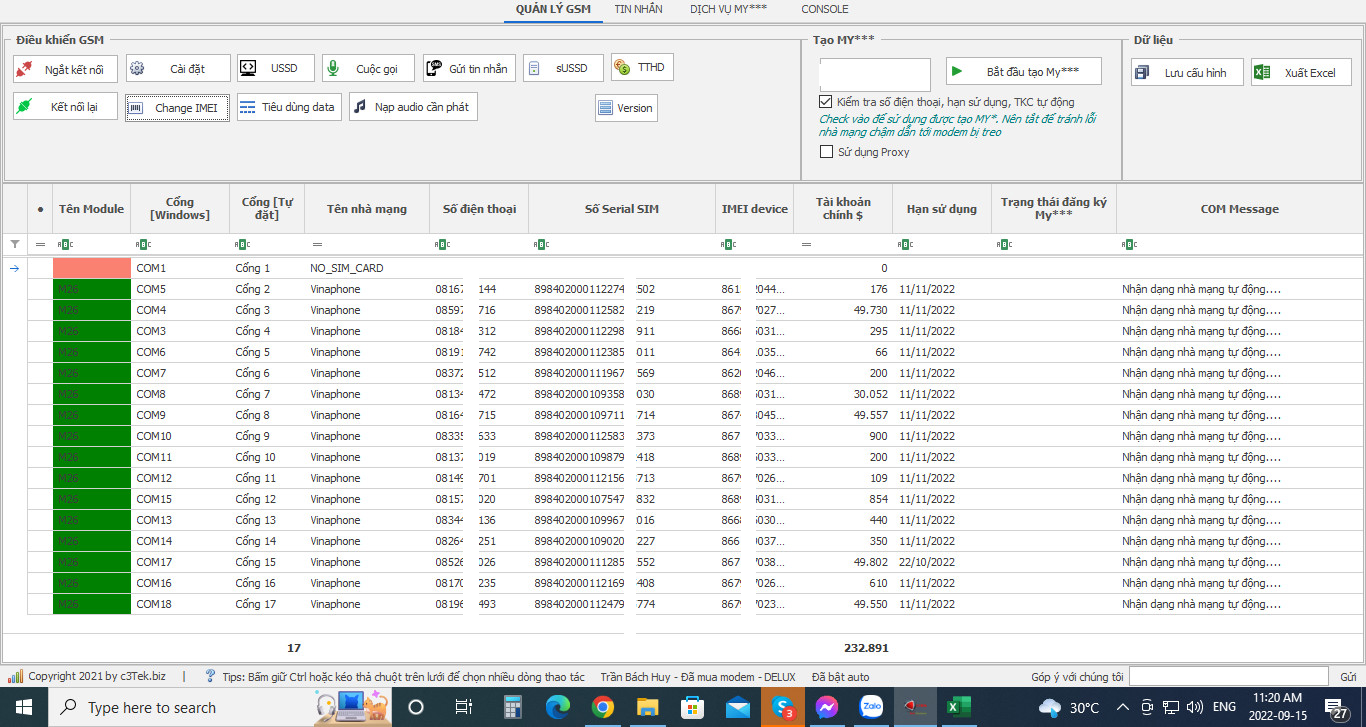Open the USSD function
The height and width of the screenshot is (727, 1366).
click(x=275, y=69)
